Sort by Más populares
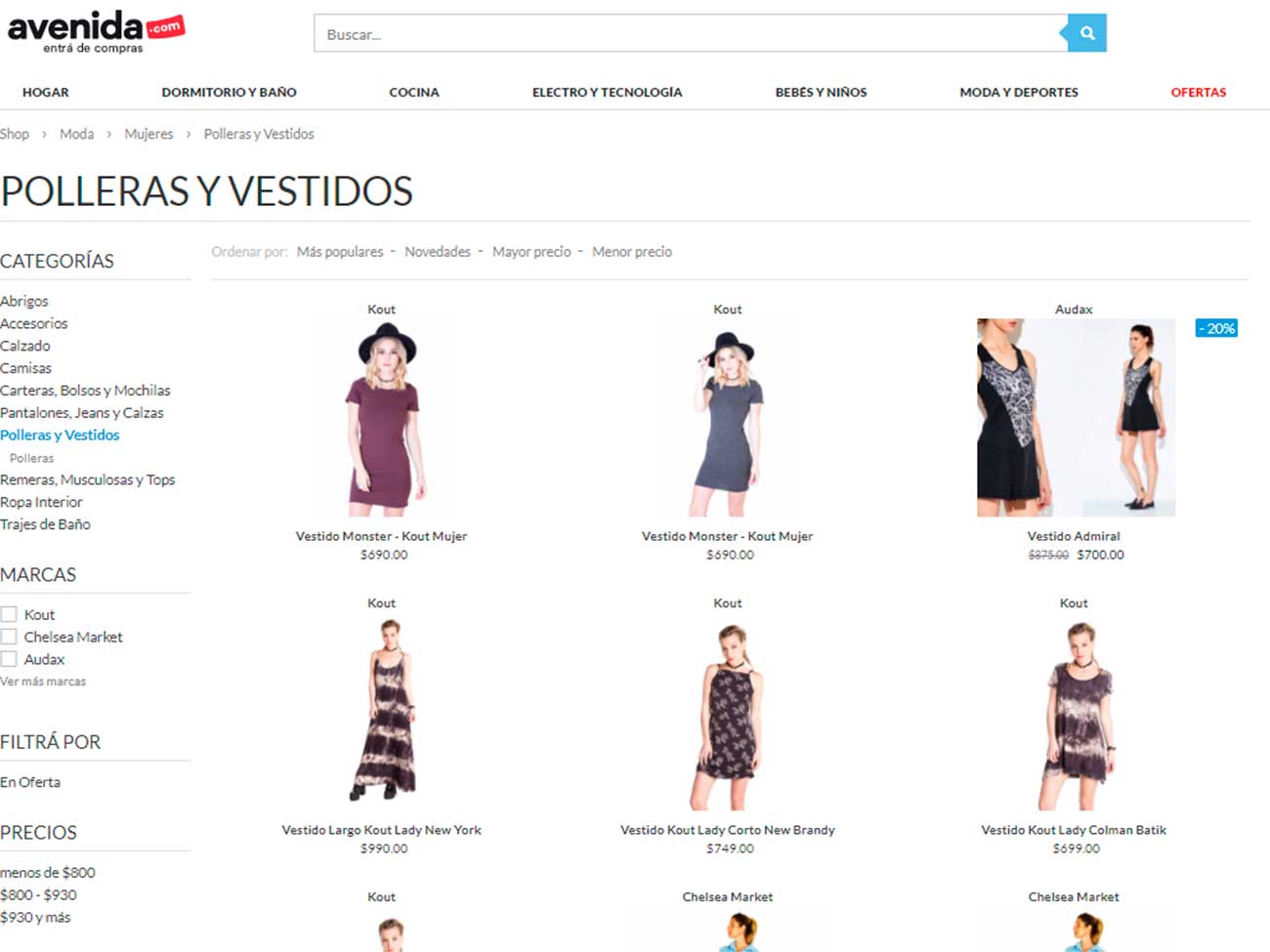The width and height of the screenshot is (1270, 952). click(340, 252)
